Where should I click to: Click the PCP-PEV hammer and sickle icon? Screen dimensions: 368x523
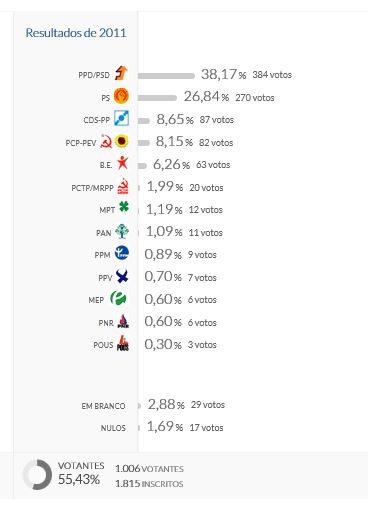click(x=106, y=141)
